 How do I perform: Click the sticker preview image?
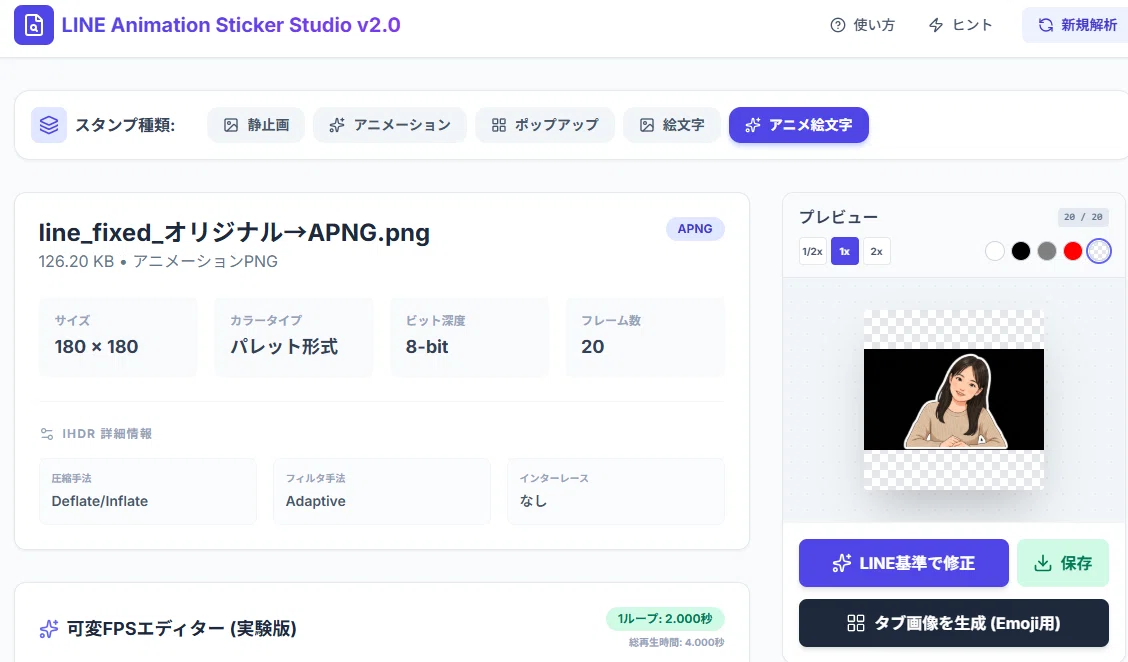(x=954, y=400)
